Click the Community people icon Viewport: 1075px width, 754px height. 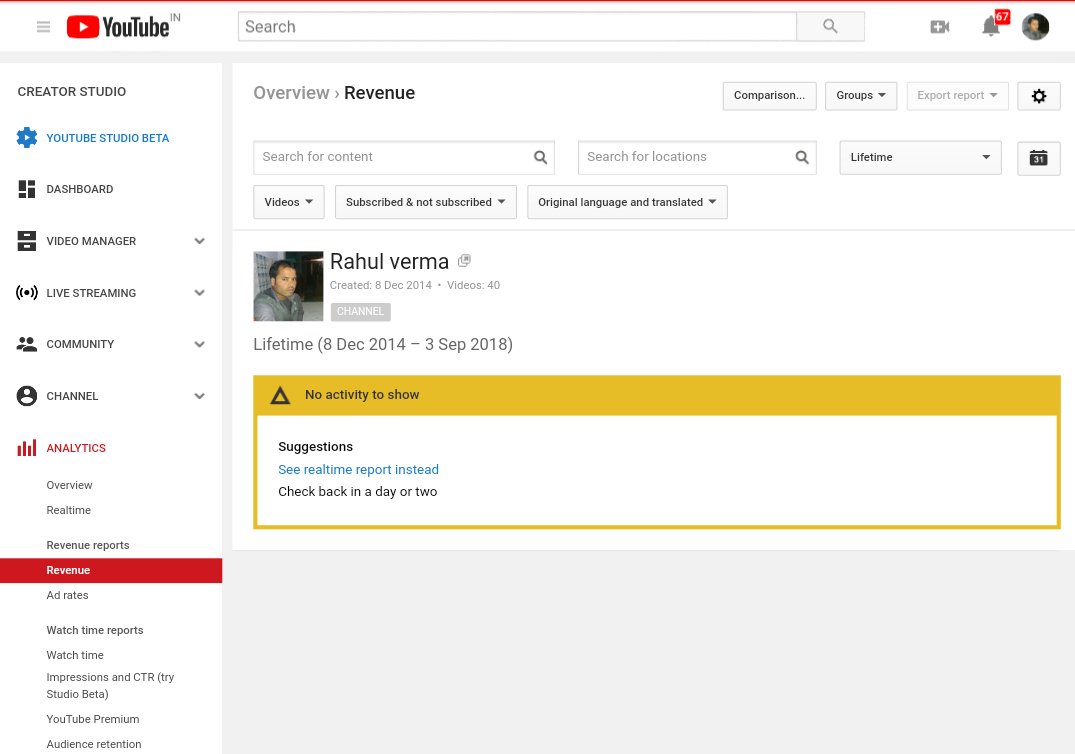tap(27, 344)
